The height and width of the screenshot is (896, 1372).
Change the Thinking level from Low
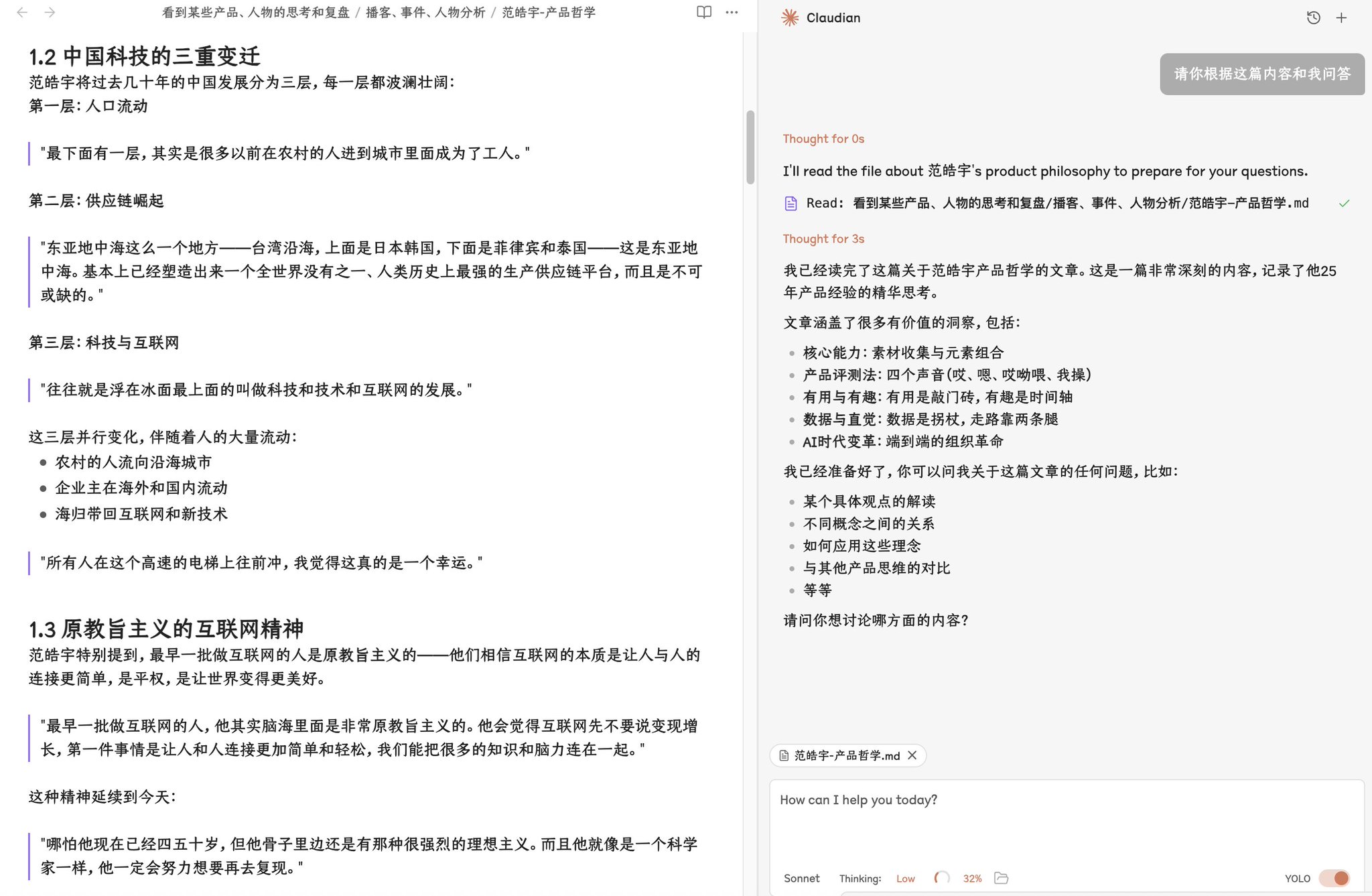[905, 878]
